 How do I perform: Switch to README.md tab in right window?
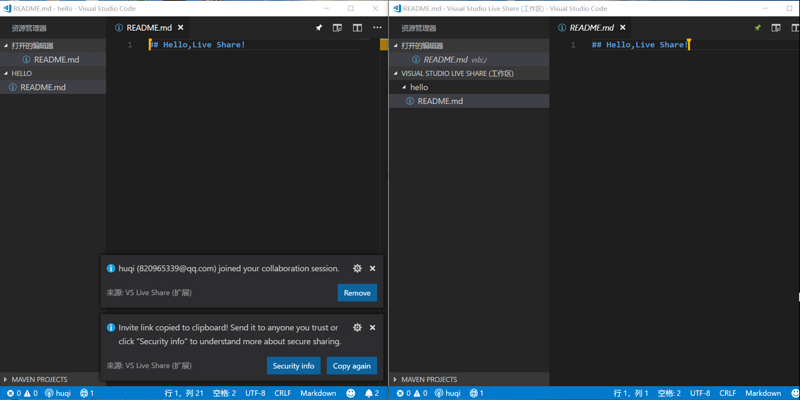coord(591,28)
